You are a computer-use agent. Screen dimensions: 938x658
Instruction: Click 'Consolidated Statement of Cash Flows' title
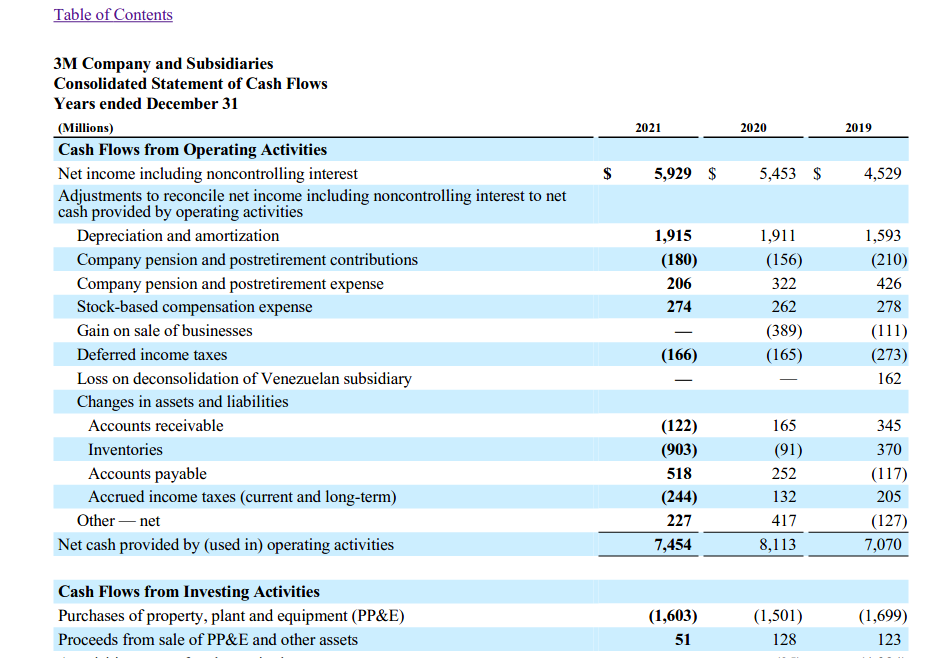190,84
